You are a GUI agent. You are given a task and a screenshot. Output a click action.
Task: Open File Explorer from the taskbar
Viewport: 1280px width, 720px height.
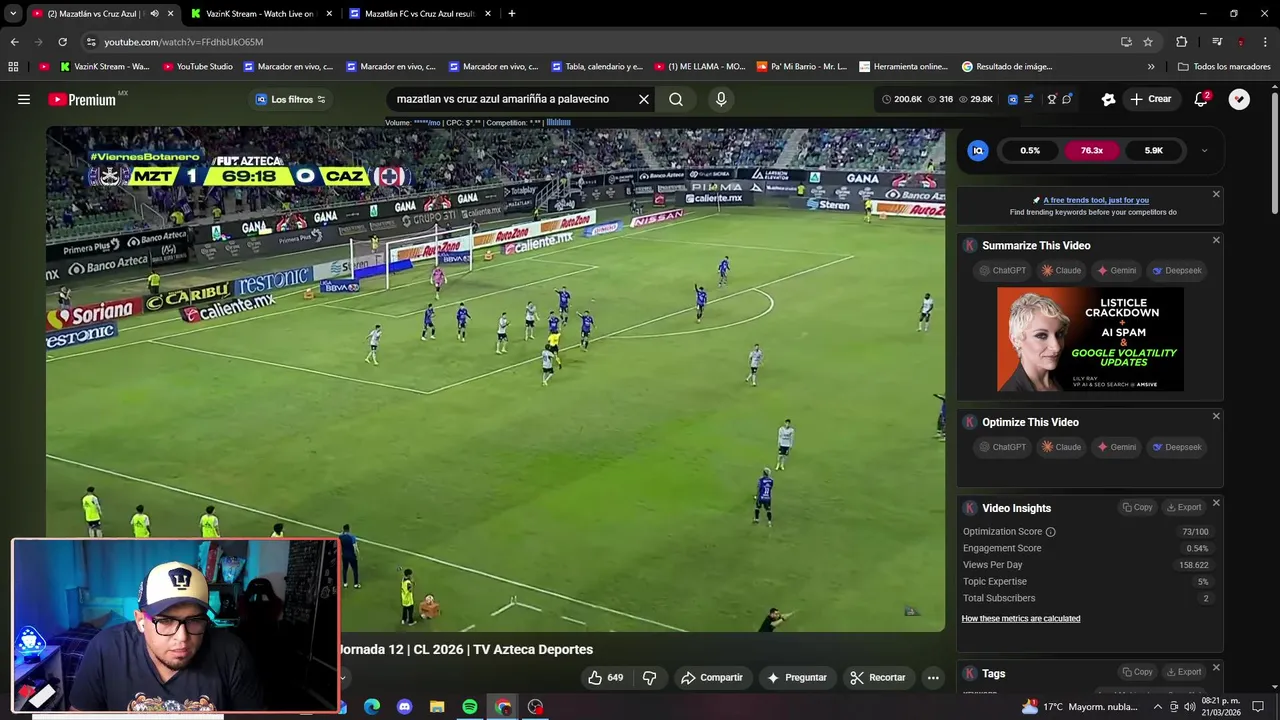pyautogui.click(x=437, y=707)
